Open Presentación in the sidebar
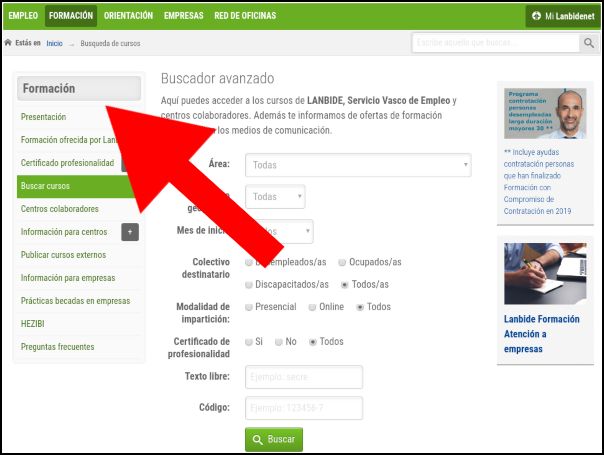Screen dimensions: 604x455 click(x=44, y=117)
